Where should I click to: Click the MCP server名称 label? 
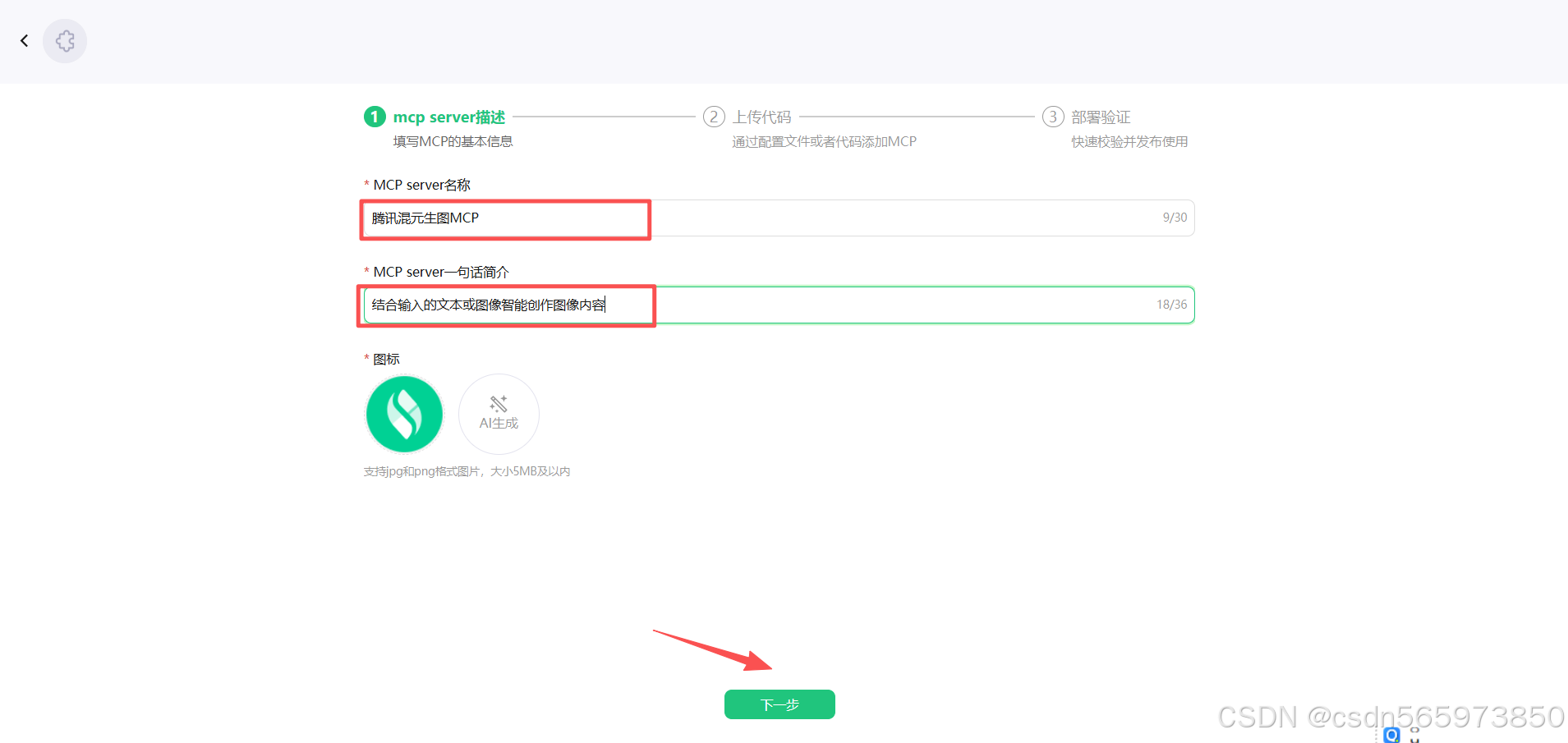tap(422, 185)
